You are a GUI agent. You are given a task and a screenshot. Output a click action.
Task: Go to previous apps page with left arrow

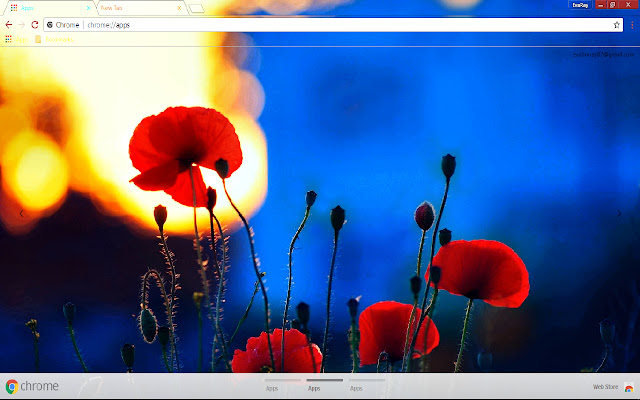22,213
